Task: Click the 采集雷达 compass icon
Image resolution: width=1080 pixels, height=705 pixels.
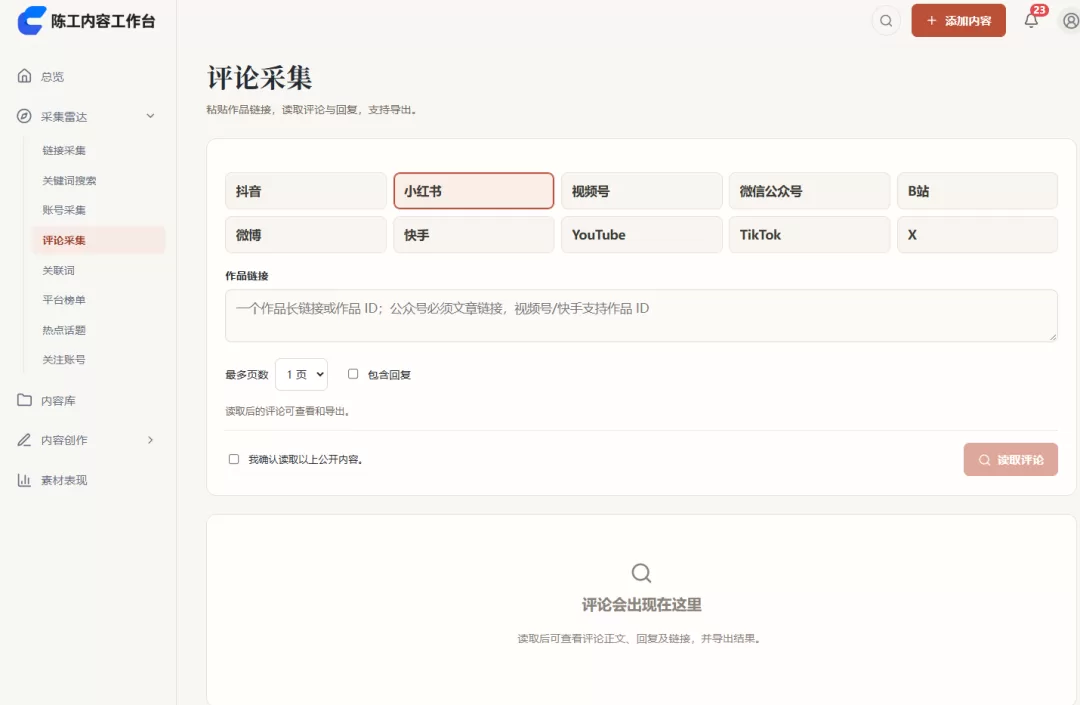Action: (x=24, y=116)
